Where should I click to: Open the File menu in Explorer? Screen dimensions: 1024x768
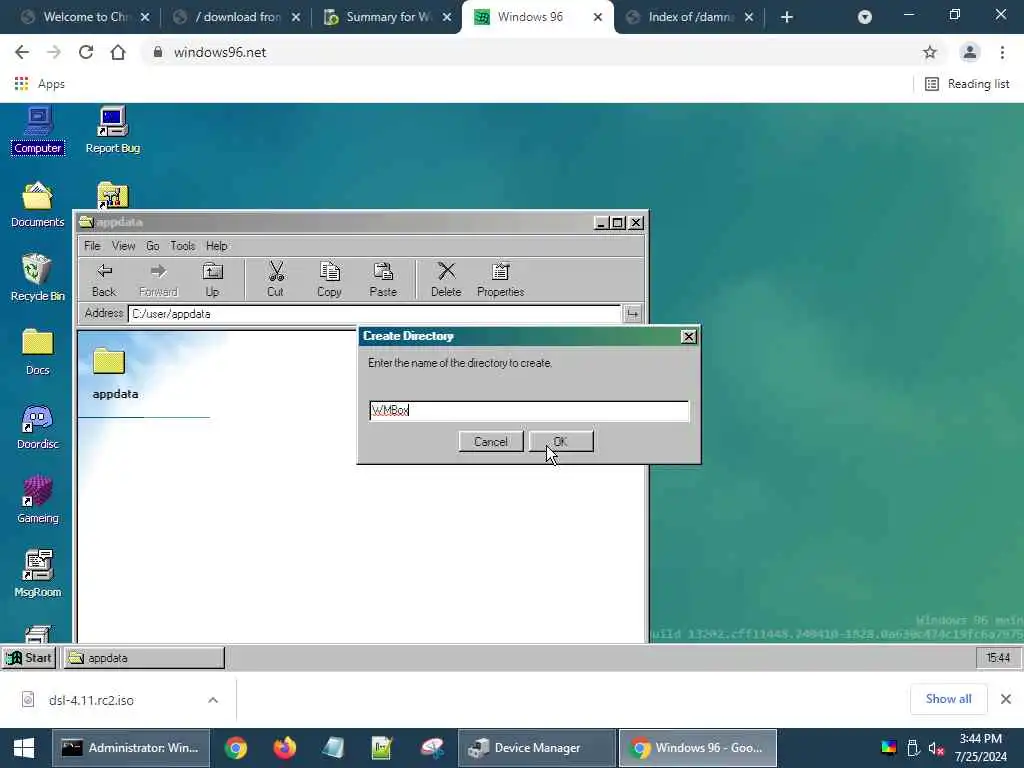point(92,246)
